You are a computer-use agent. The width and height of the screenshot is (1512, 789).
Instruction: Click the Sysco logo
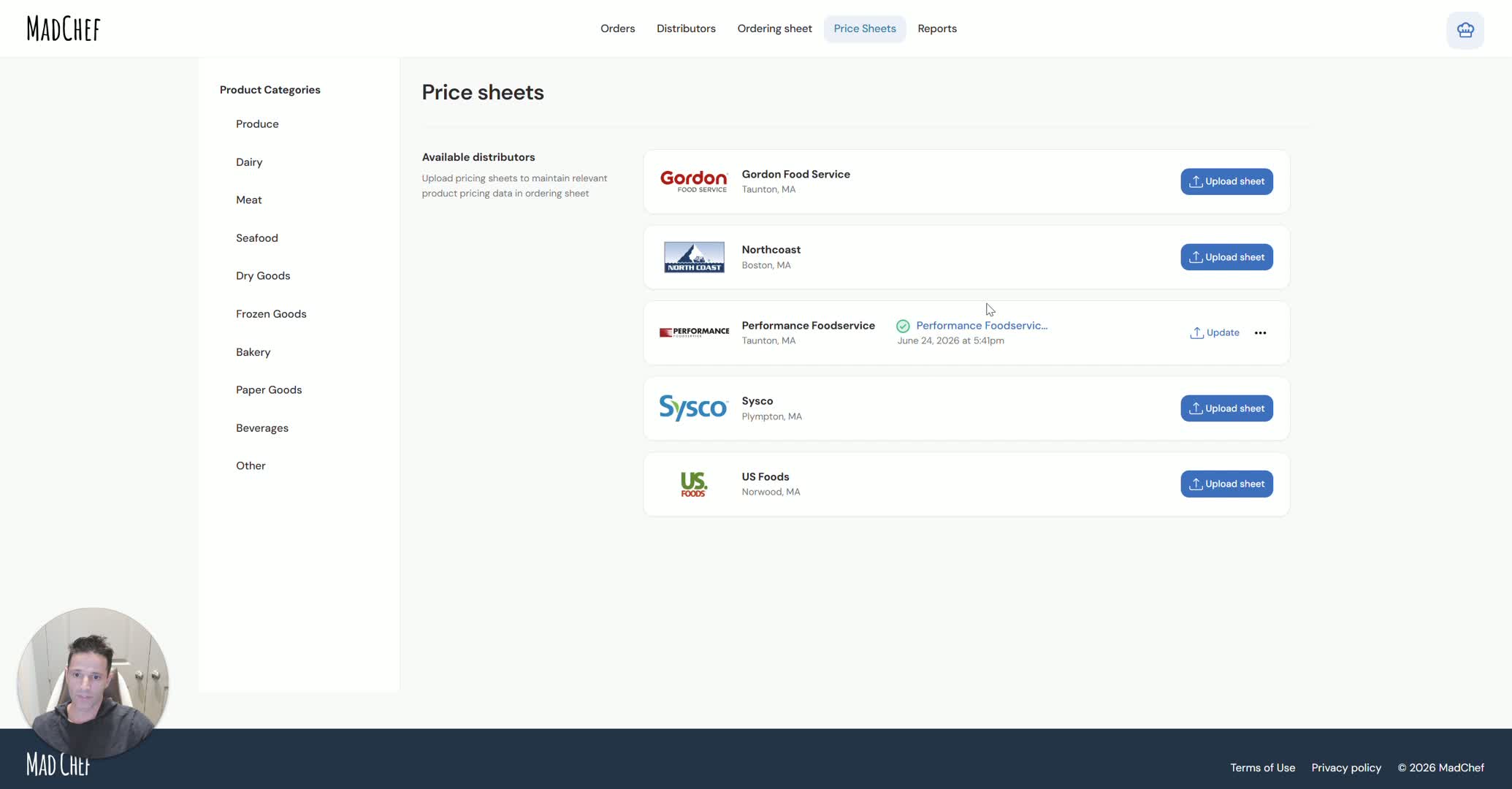coord(694,408)
